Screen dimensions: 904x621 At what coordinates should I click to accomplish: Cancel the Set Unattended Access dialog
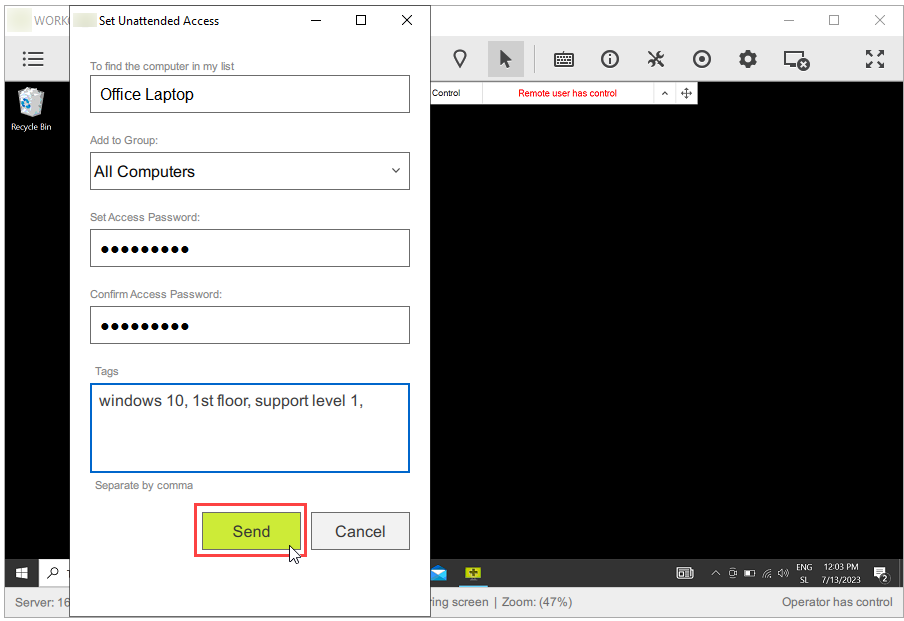tap(360, 531)
